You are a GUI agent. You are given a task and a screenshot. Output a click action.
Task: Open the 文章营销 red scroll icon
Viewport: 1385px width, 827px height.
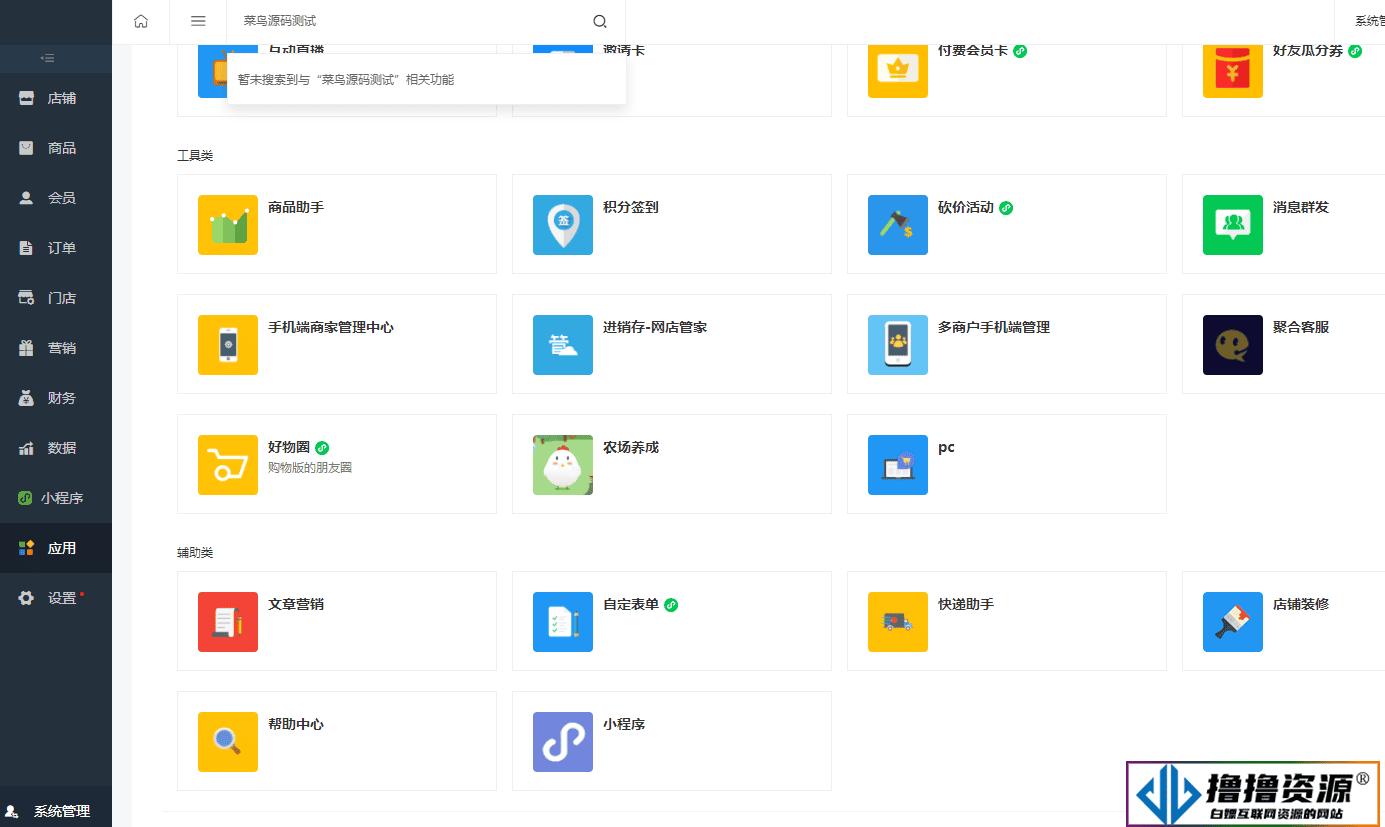point(228,622)
